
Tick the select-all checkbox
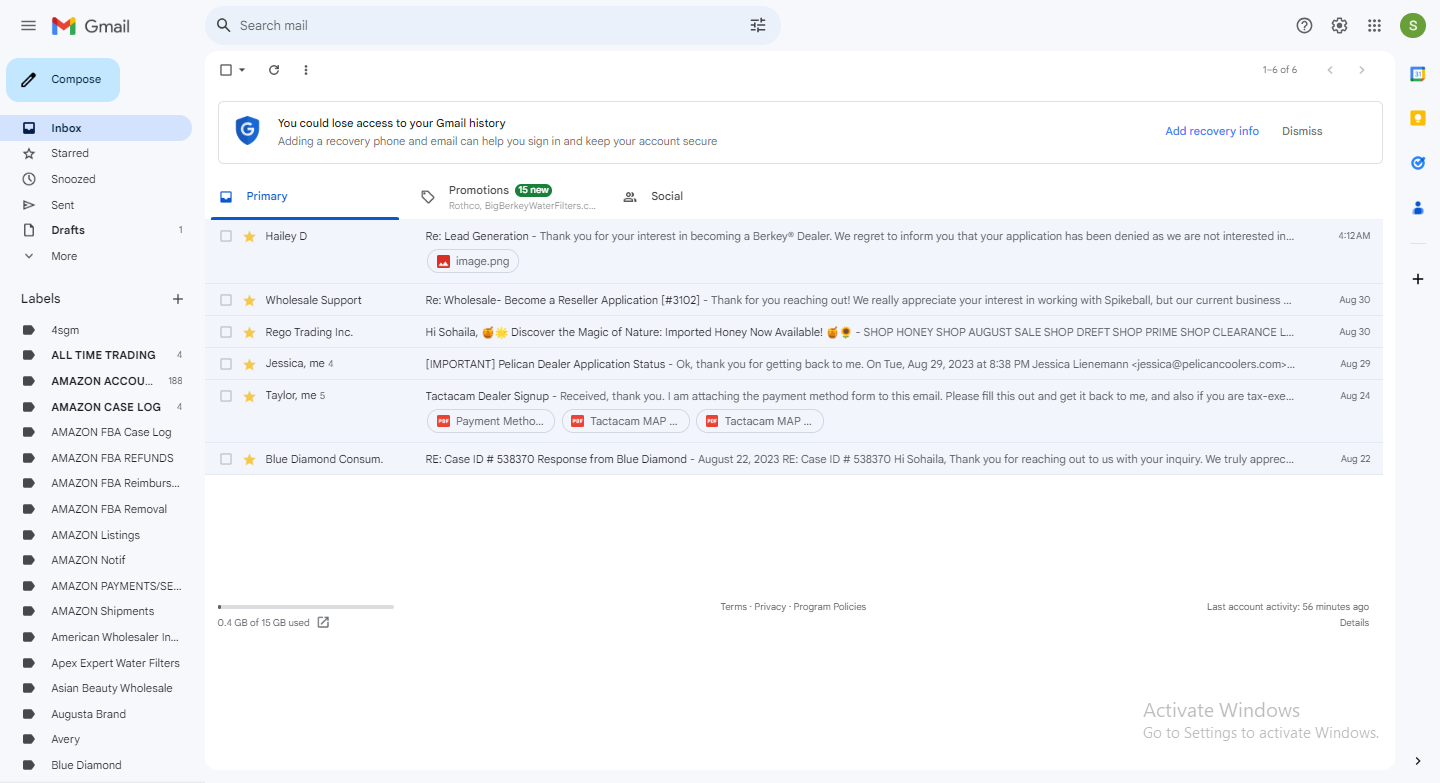(x=226, y=70)
